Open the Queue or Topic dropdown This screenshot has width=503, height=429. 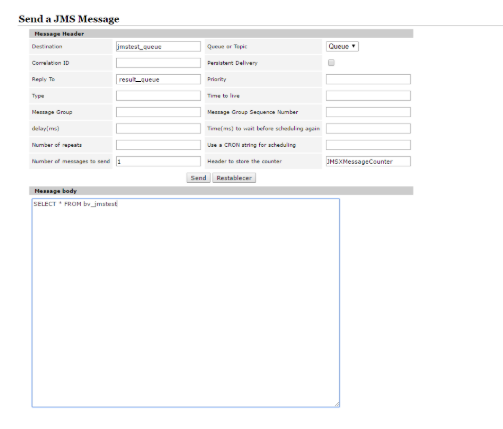(x=342, y=46)
